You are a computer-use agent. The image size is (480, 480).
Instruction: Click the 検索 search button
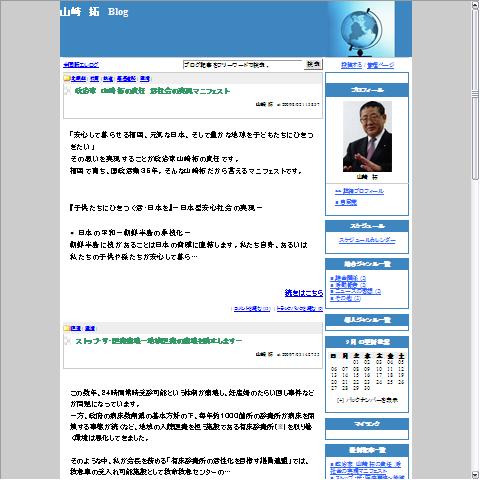coord(313,64)
